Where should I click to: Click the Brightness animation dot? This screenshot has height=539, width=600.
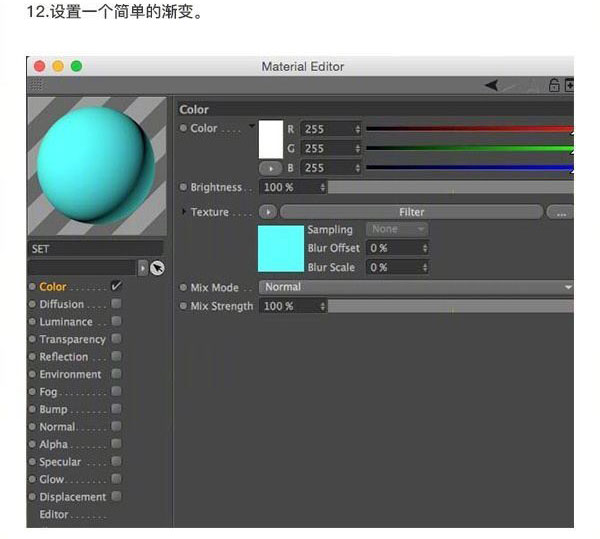point(183,187)
